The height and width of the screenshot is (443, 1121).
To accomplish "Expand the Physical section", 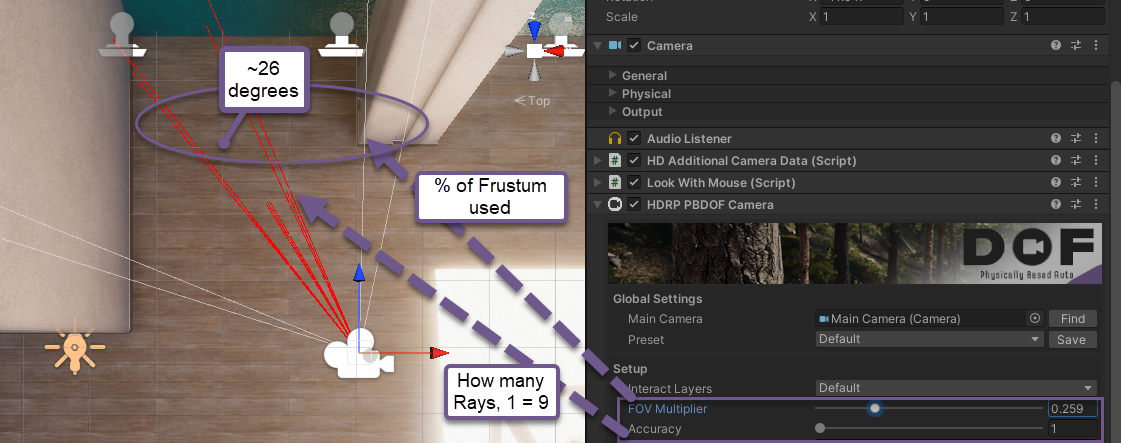I will coord(612,93).
